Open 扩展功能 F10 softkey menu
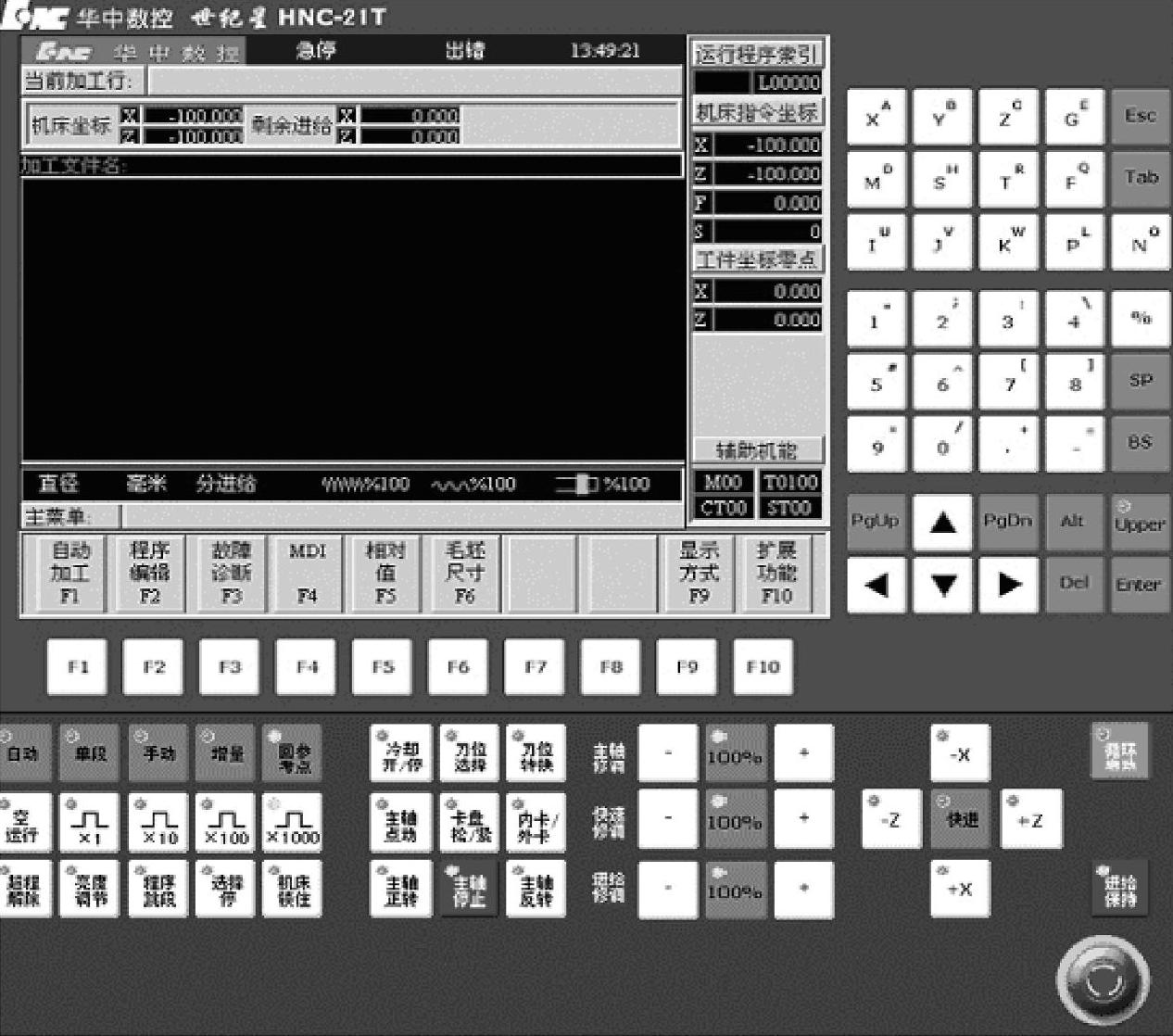Image resolution: width=1173 pixels, height=1036 pixels. (776, 574)
